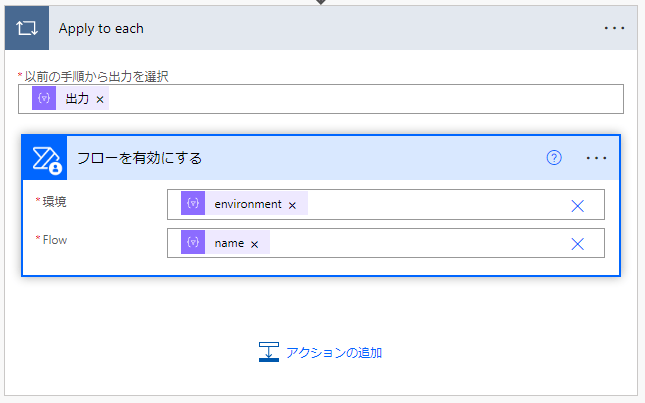Remove the name token

(x=254, y=244)
